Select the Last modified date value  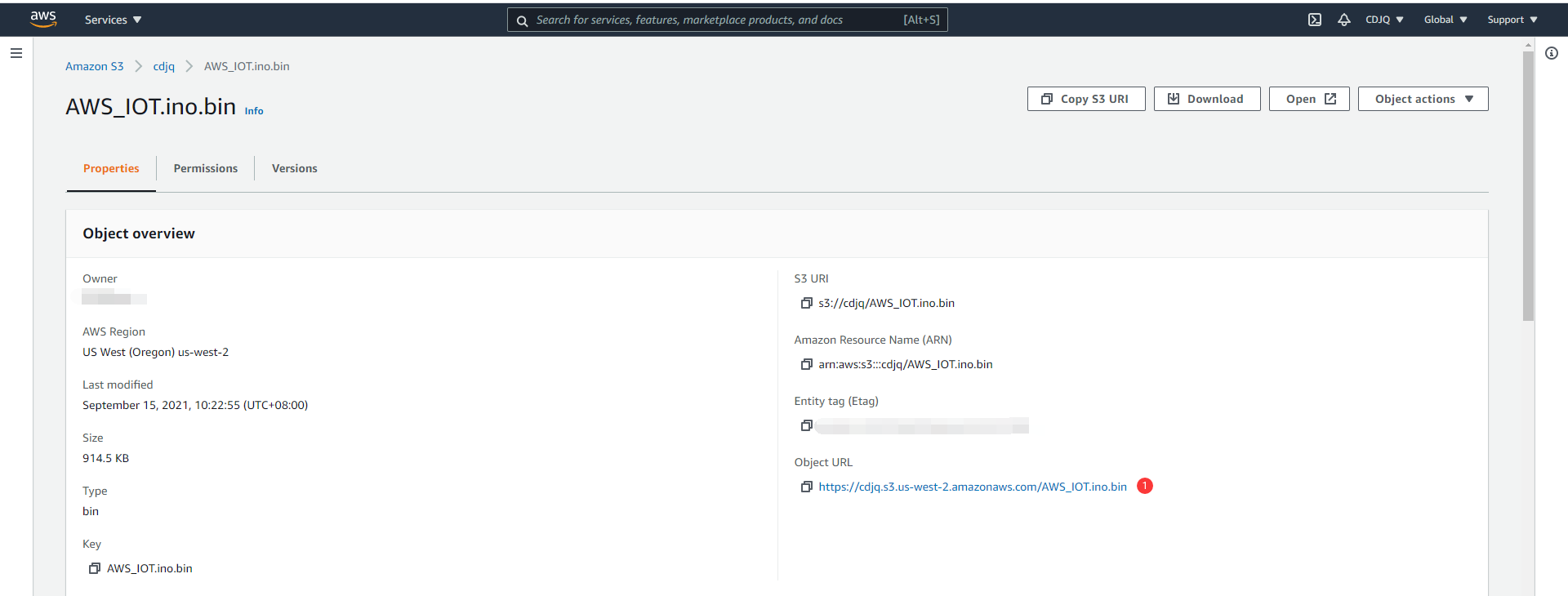pyautogui.click(x=195, y=405)
